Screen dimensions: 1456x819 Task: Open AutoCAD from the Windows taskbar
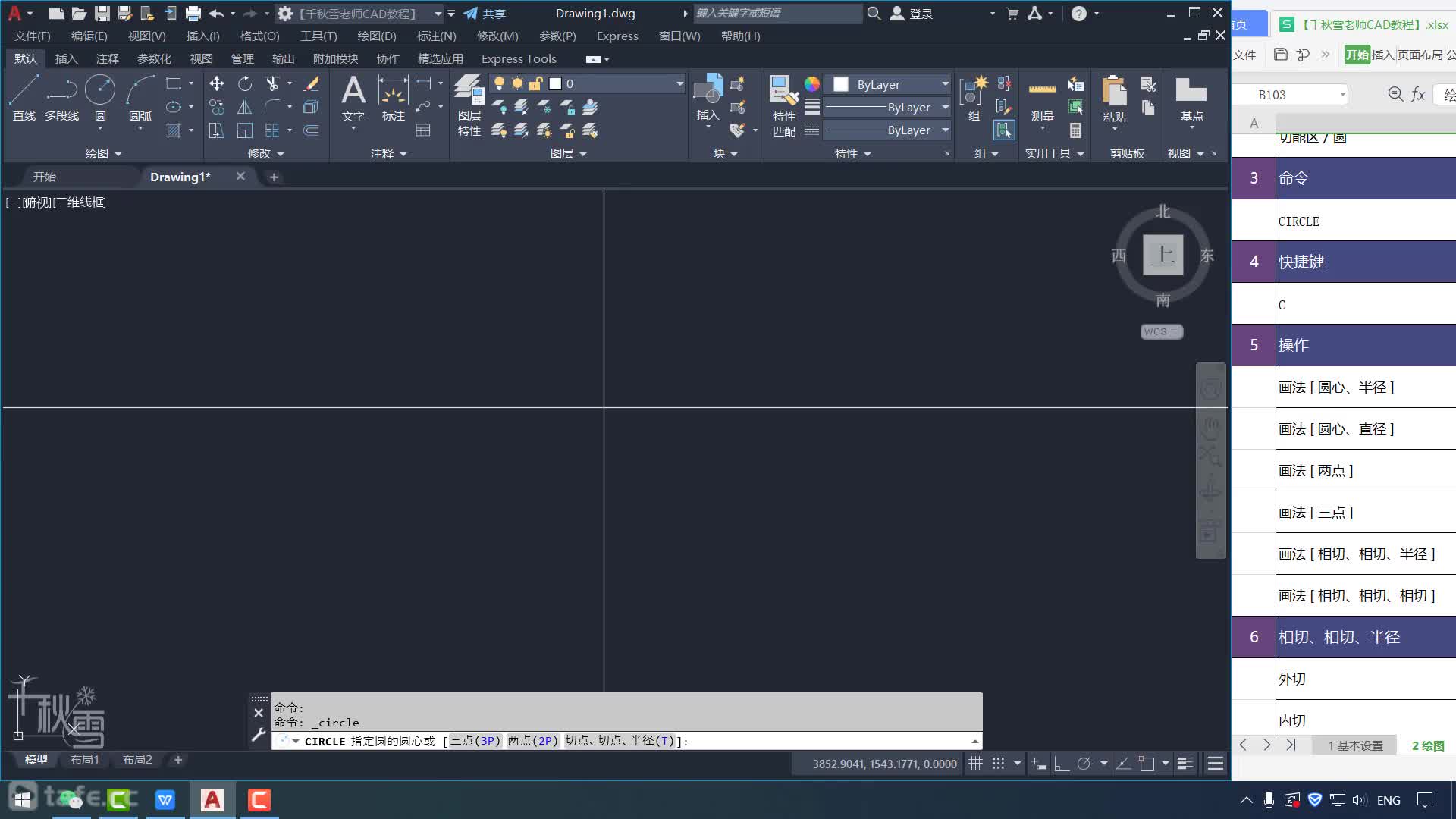(212, 799)
